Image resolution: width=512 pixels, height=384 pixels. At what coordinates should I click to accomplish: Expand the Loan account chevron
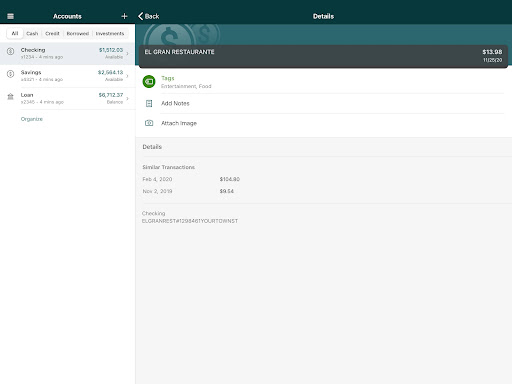coord(127,99)
